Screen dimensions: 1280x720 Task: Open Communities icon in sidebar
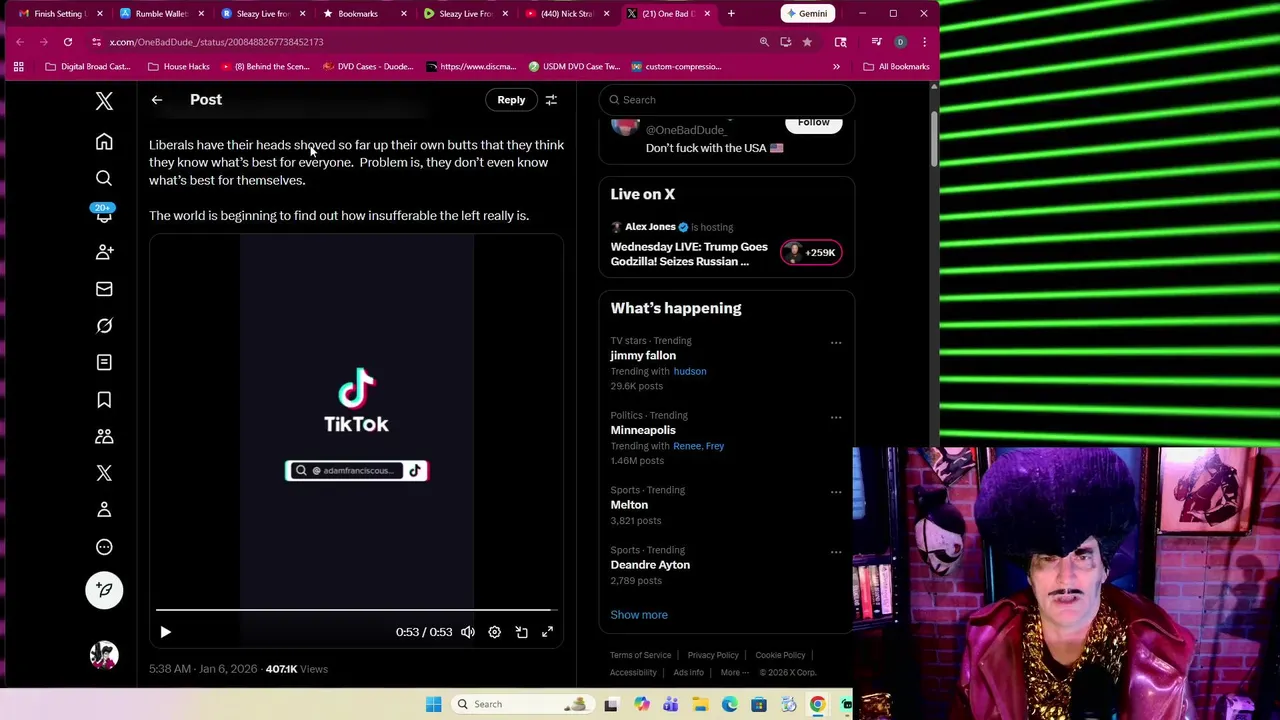[104, 436]
